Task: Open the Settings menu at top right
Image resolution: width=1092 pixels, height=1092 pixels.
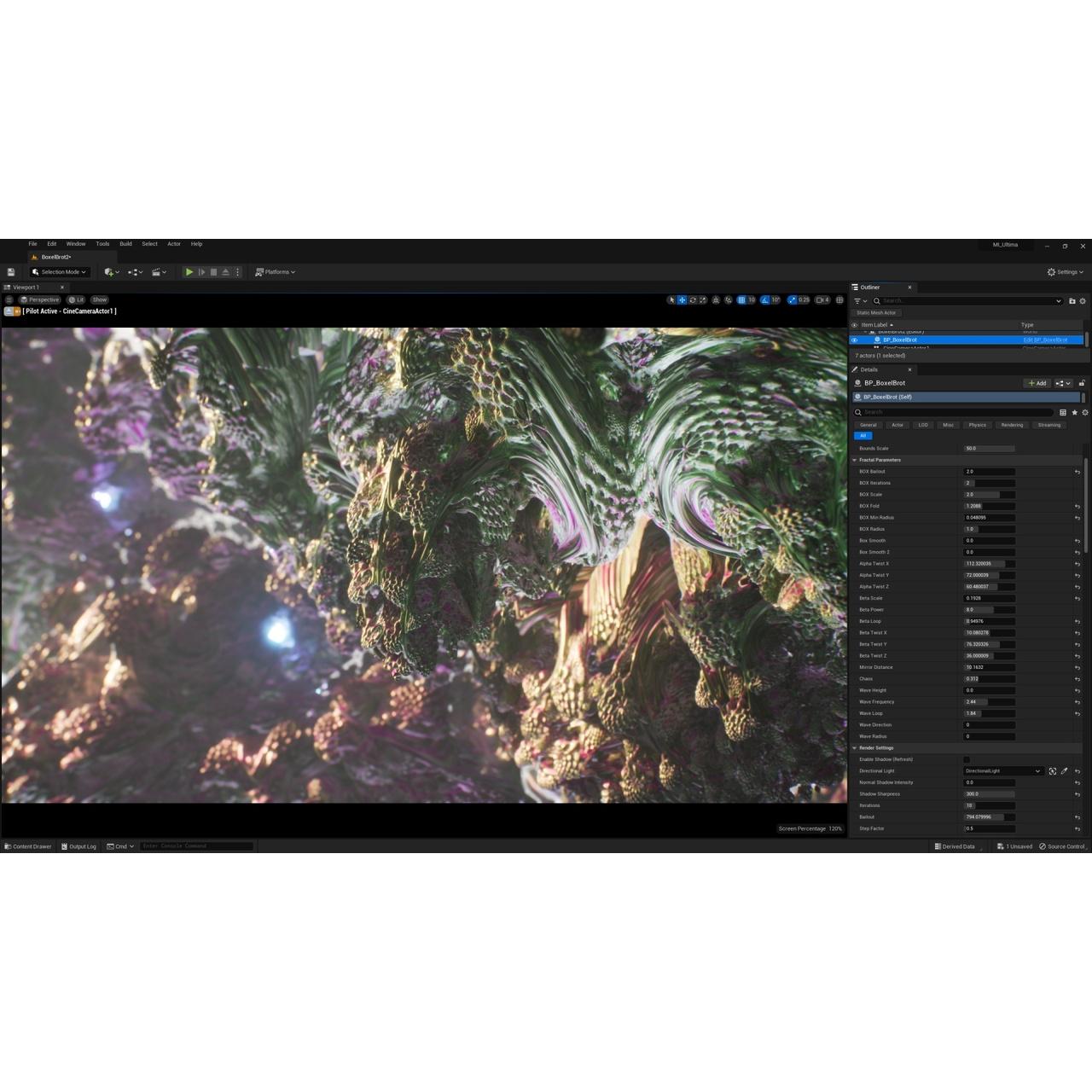Action: (1065, 272)
